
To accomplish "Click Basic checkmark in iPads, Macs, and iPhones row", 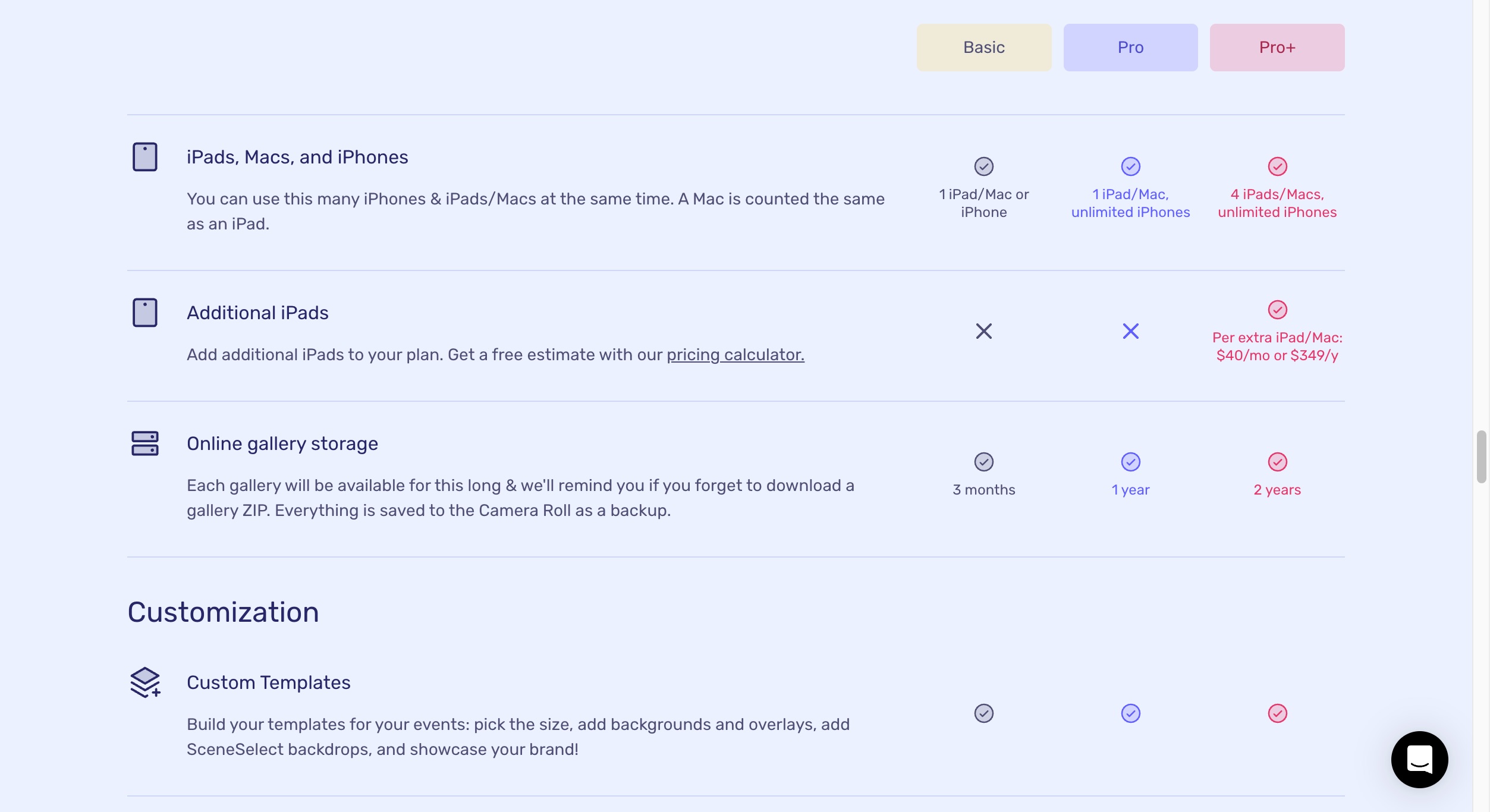I will pyautogui.click(x=984, y=166).
